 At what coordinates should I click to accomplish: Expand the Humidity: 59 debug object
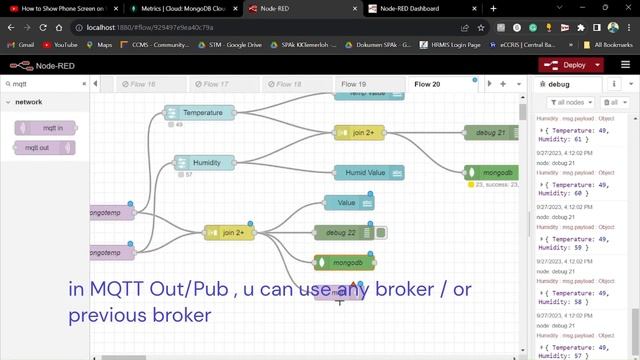(x=542, y=239)
